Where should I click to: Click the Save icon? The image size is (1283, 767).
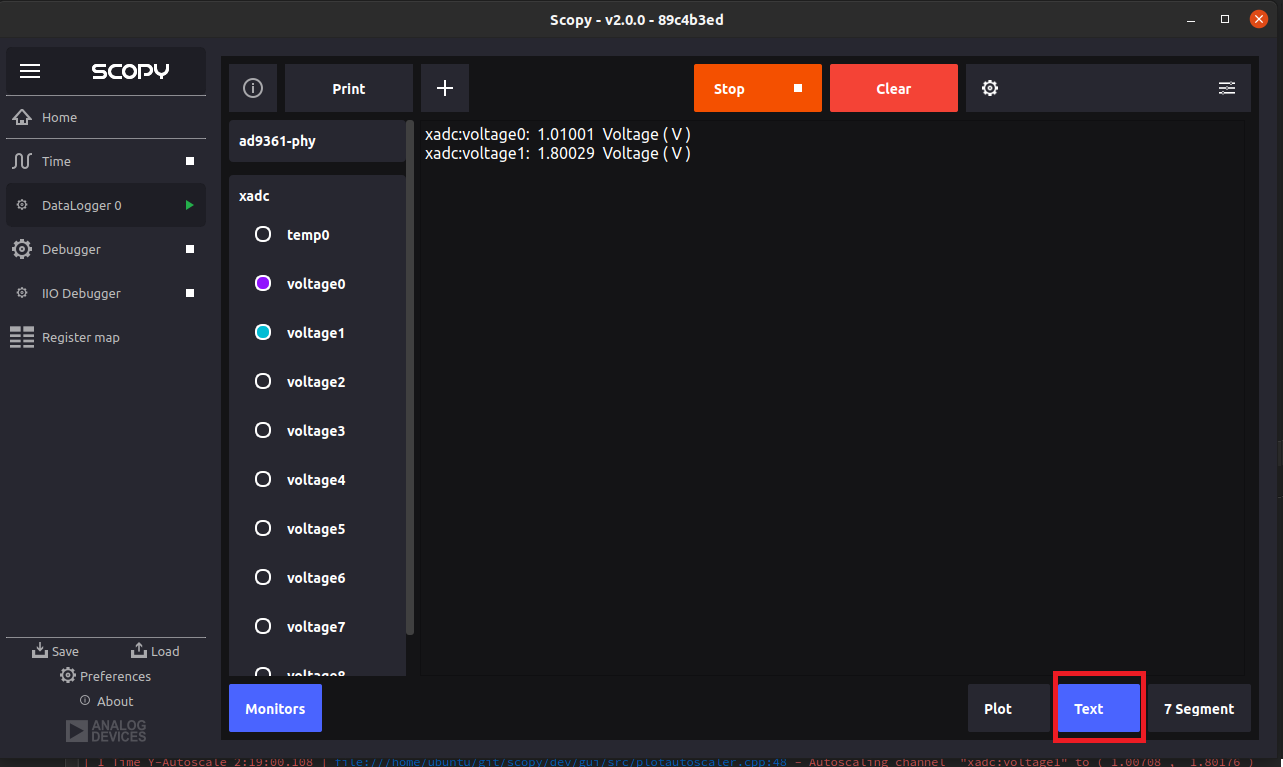(x=40, y=650)
